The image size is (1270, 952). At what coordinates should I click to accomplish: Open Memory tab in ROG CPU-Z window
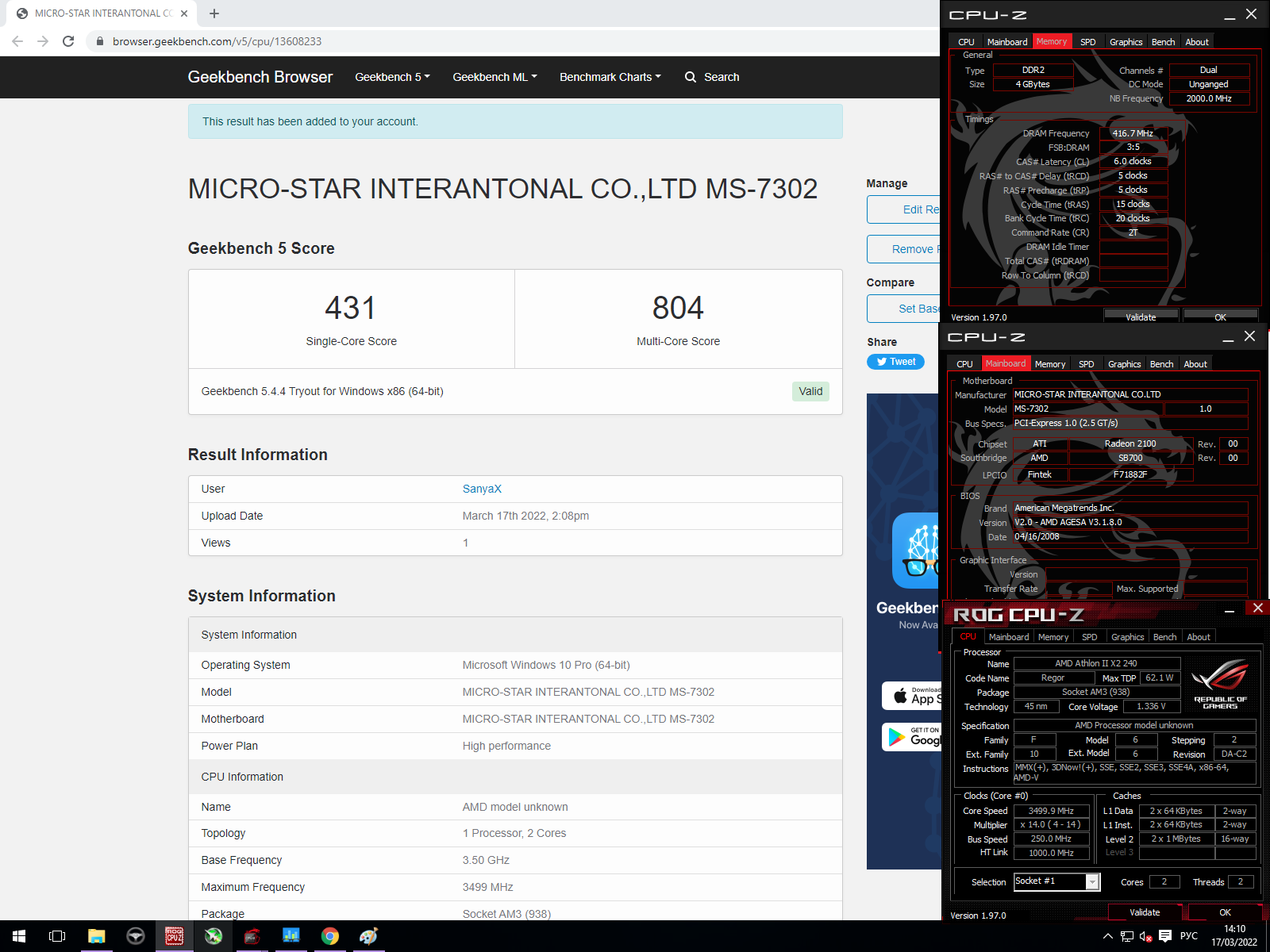point(1053,637)
